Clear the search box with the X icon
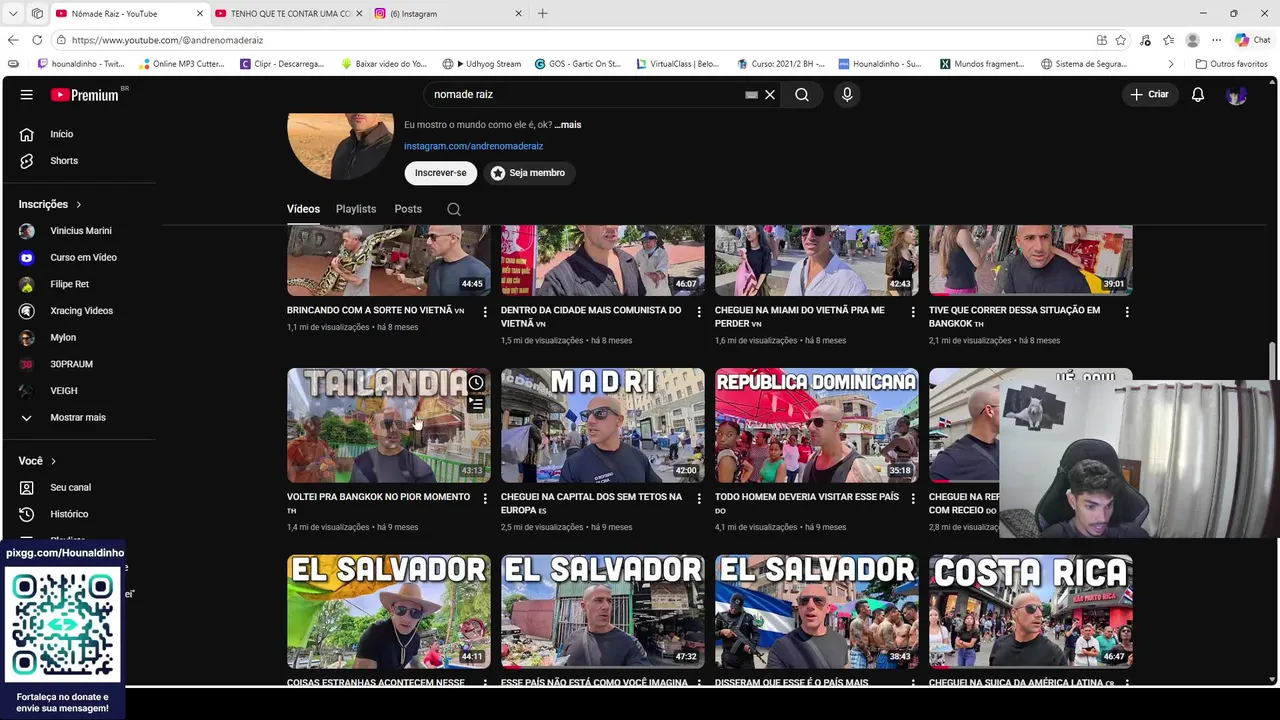Viewport: 1280px width, 720px height. (x=770, y=94)
